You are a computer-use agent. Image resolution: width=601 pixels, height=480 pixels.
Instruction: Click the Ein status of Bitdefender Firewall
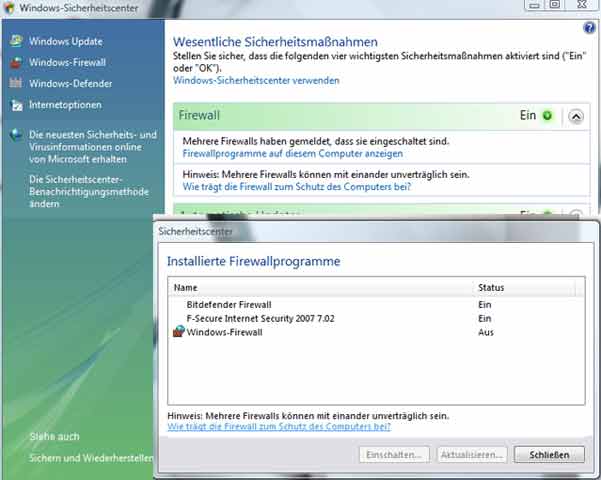point(484,304)
